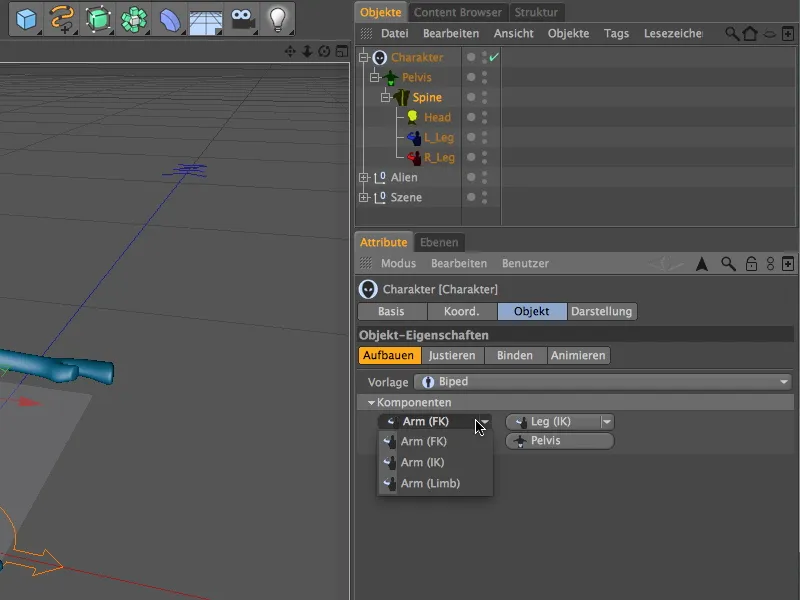Click the Attribute manager up arrow icon
The image size is (800, 600).
[x=702, y=264]
